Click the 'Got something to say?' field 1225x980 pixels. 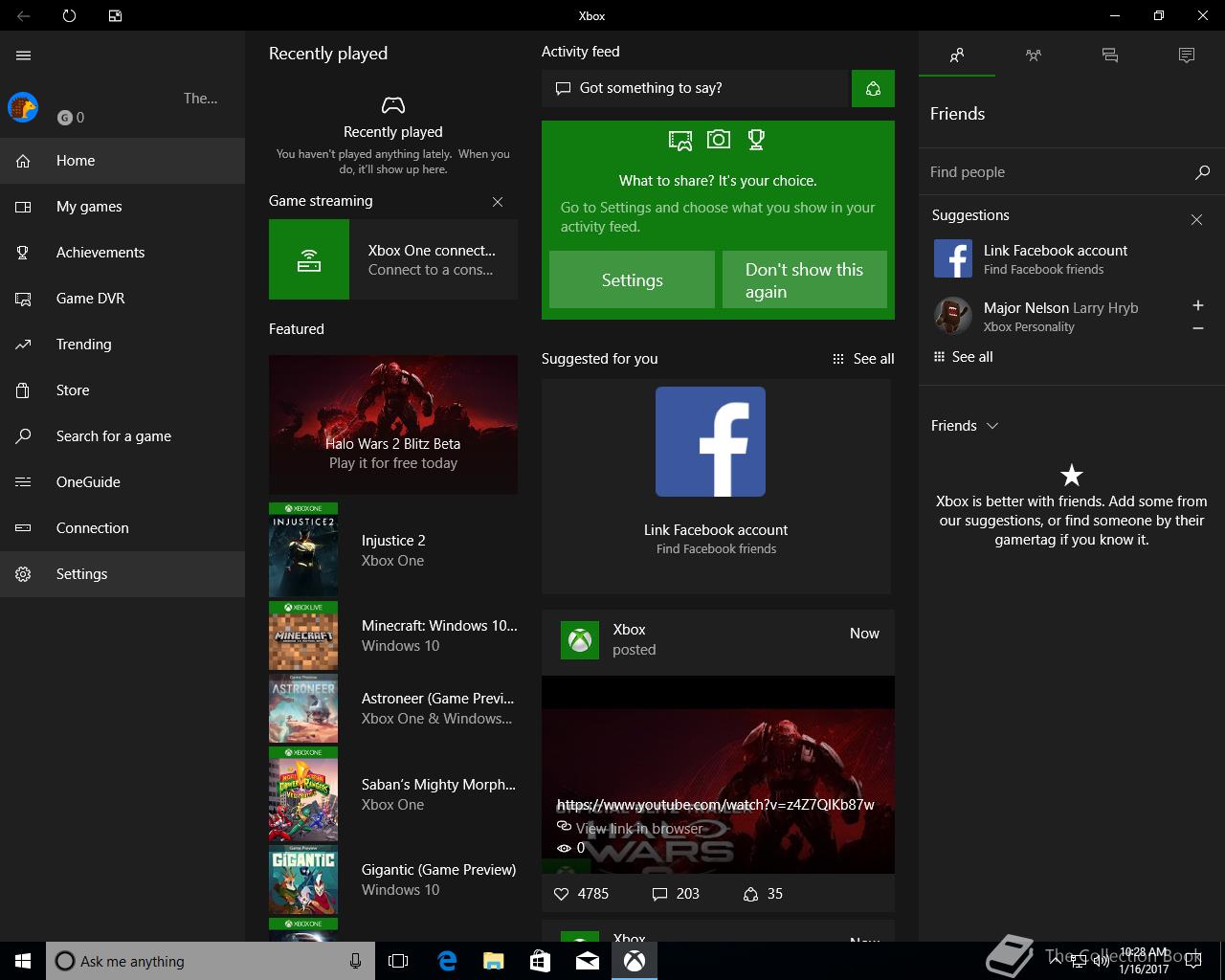(x=697, y=88)
